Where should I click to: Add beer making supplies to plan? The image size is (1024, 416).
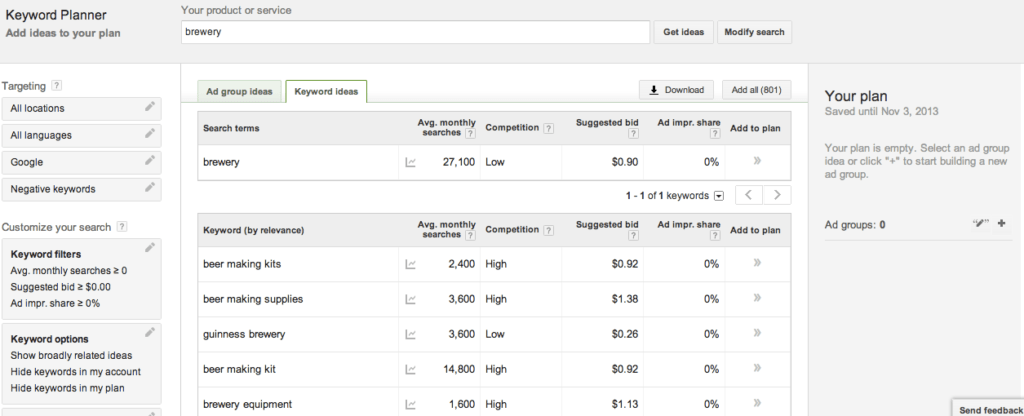click(x=757, y=298)
